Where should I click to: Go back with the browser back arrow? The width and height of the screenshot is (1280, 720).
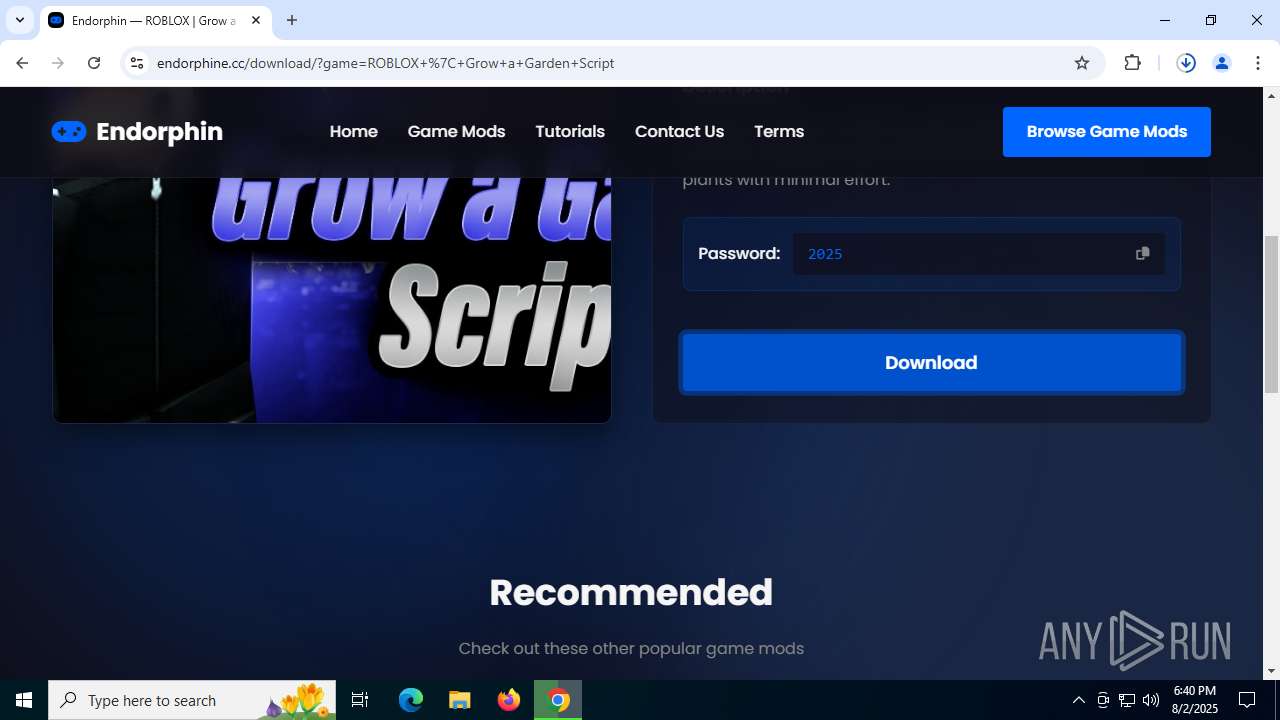point(22,63)
